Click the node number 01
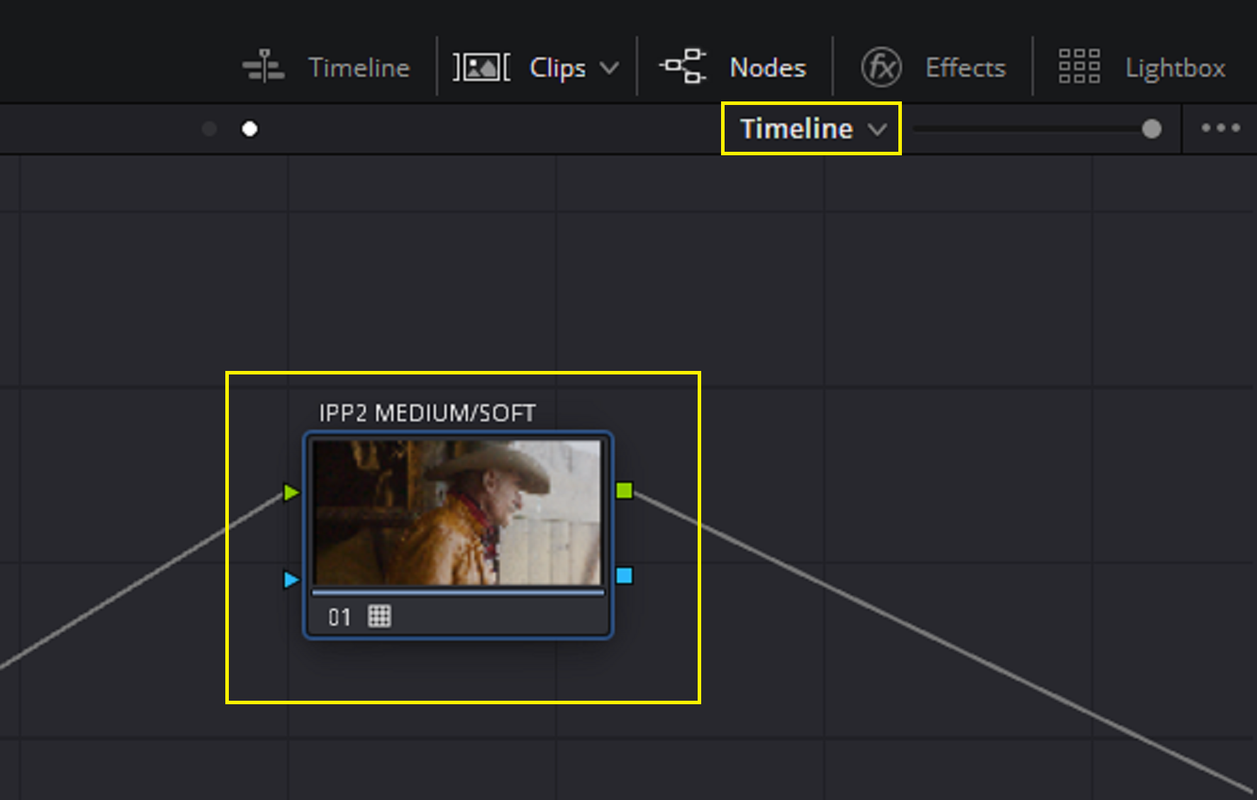 pos(340,617)
